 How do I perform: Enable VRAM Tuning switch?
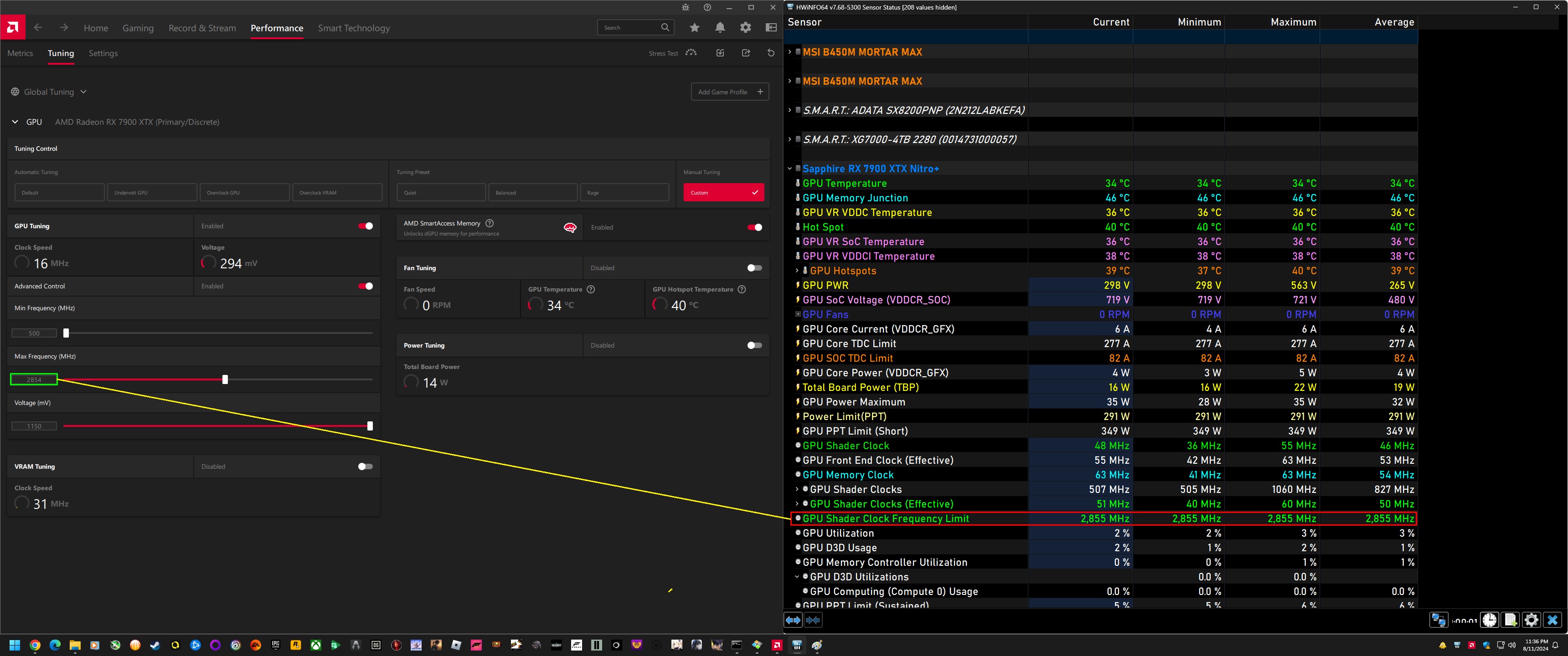coord(365,467)
